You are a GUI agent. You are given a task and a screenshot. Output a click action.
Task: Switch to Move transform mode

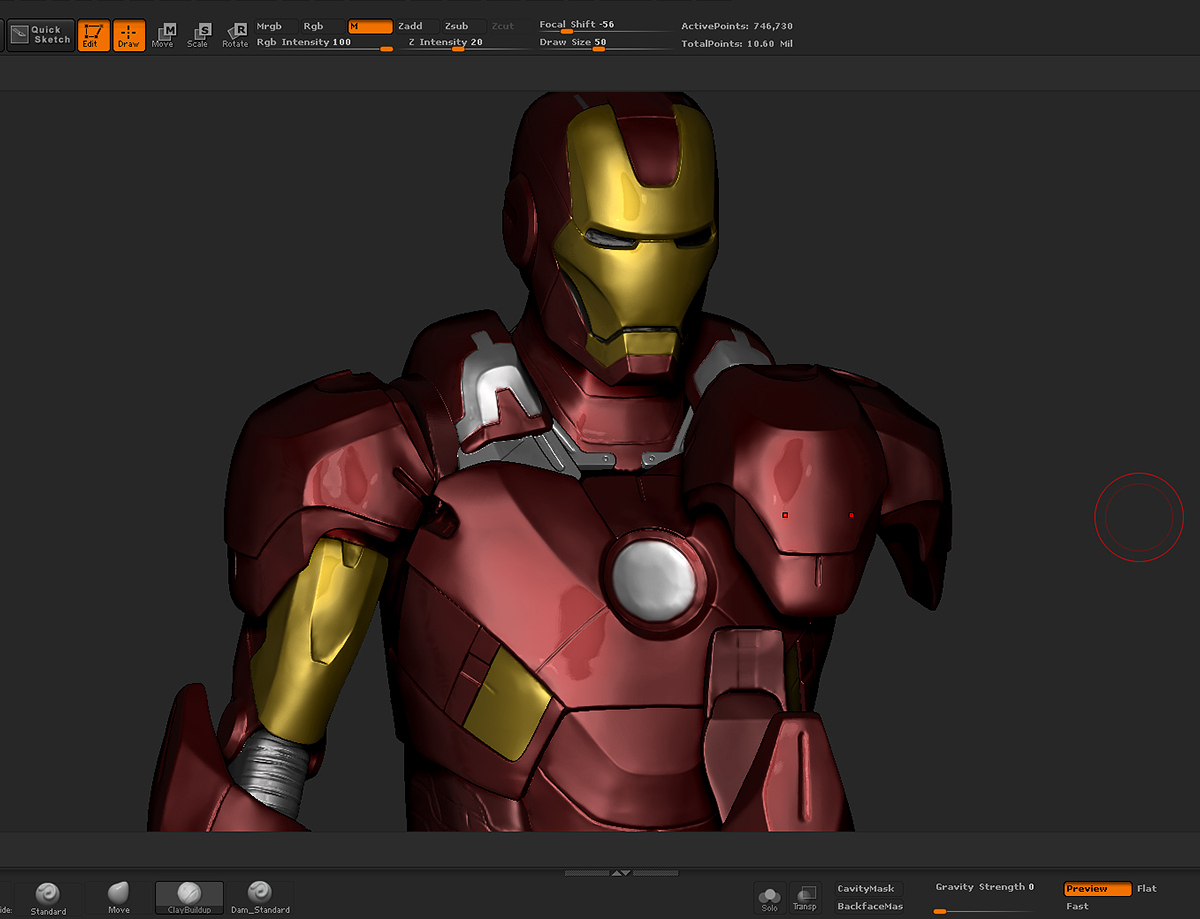[163, 36]
